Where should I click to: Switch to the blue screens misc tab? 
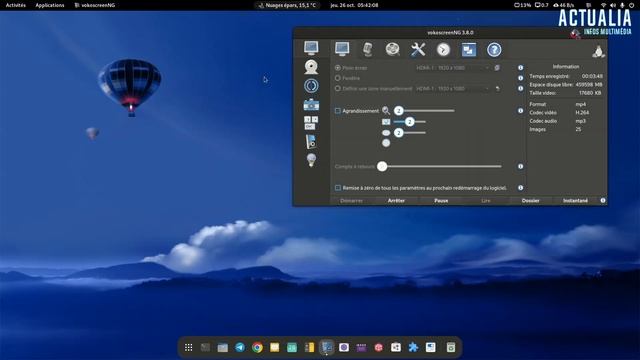click(x=469, y=50)
